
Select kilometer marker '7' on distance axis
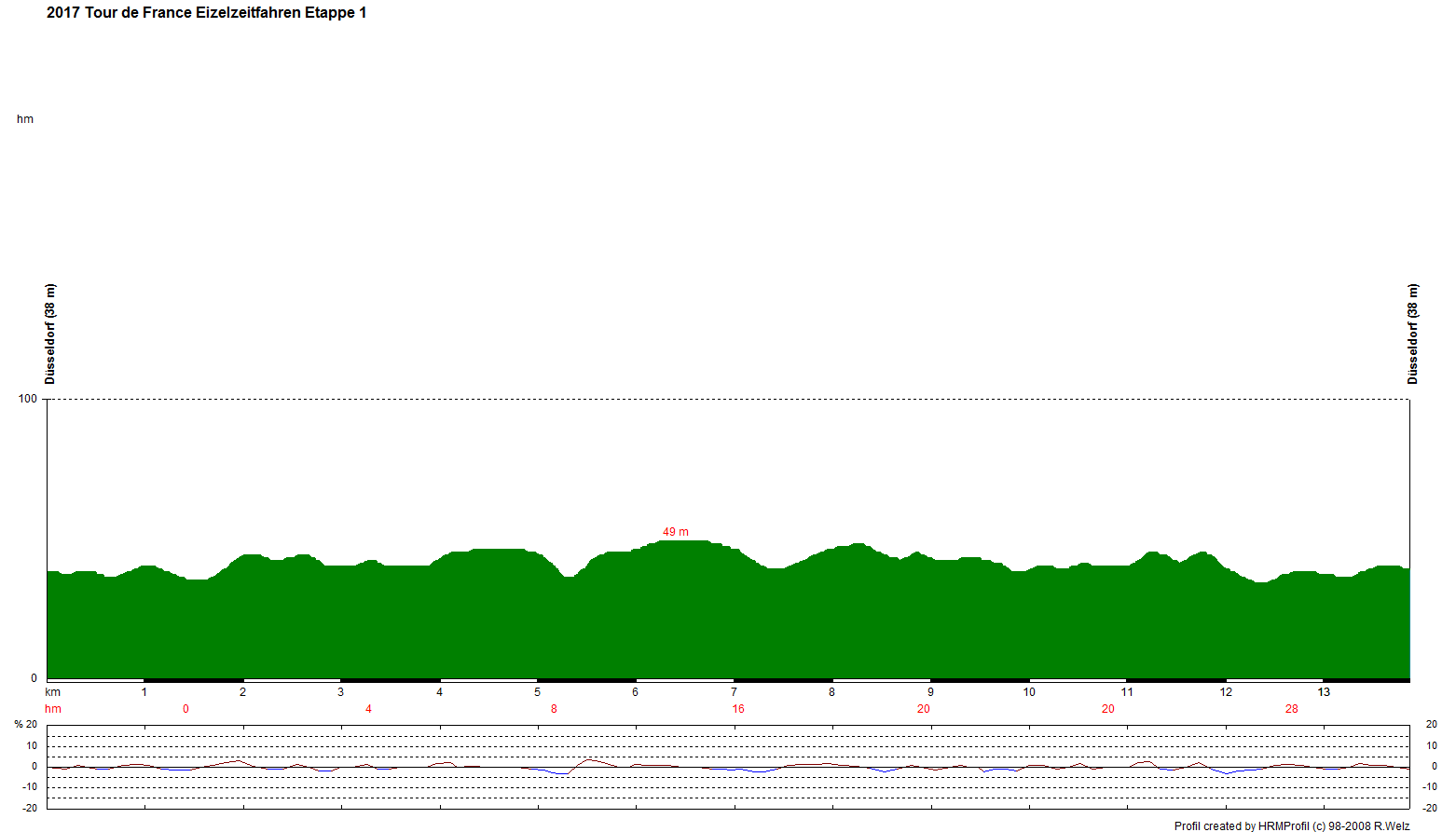(735, 692)
